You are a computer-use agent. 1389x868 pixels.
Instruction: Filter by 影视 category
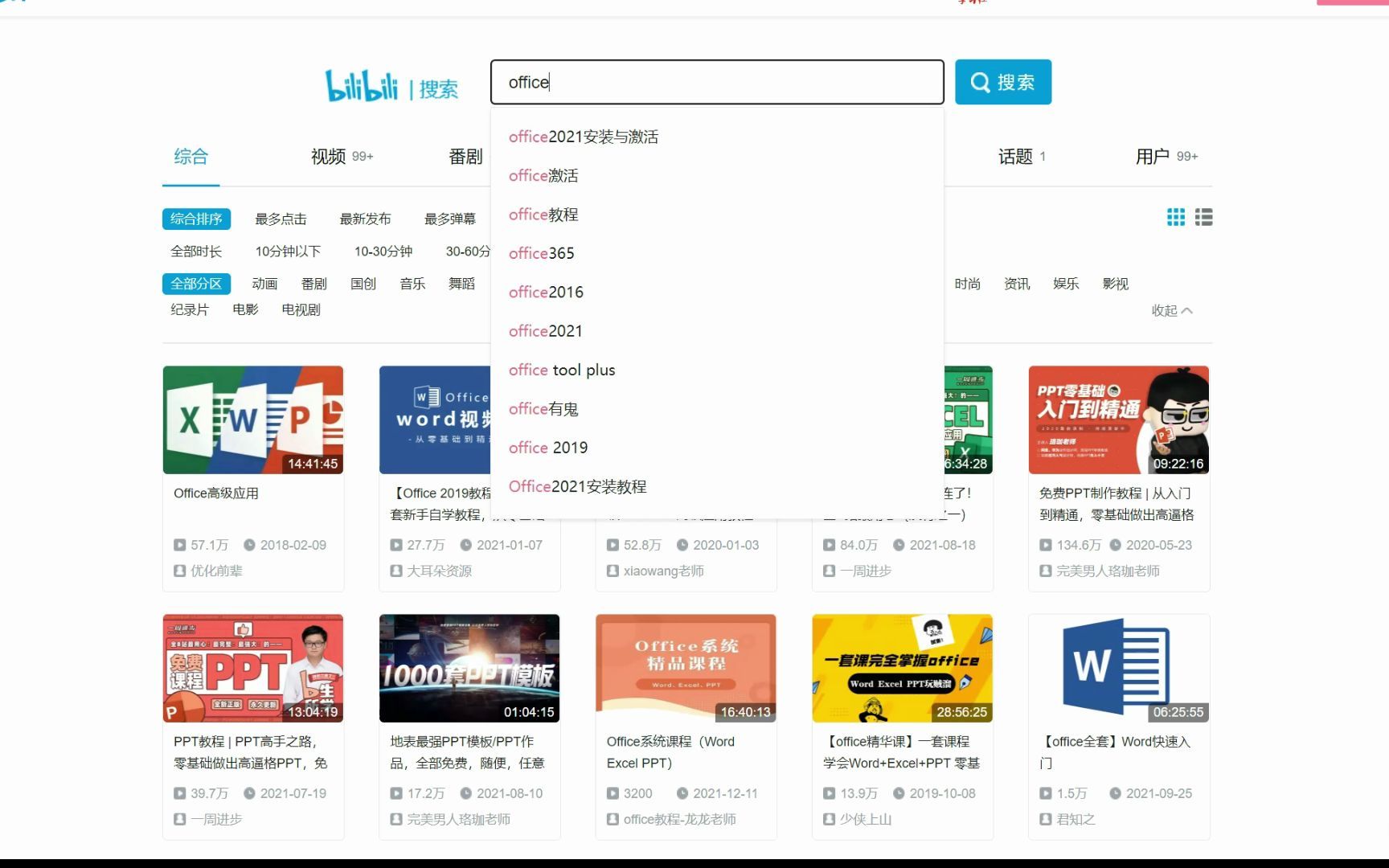(x=1116, y=284)
